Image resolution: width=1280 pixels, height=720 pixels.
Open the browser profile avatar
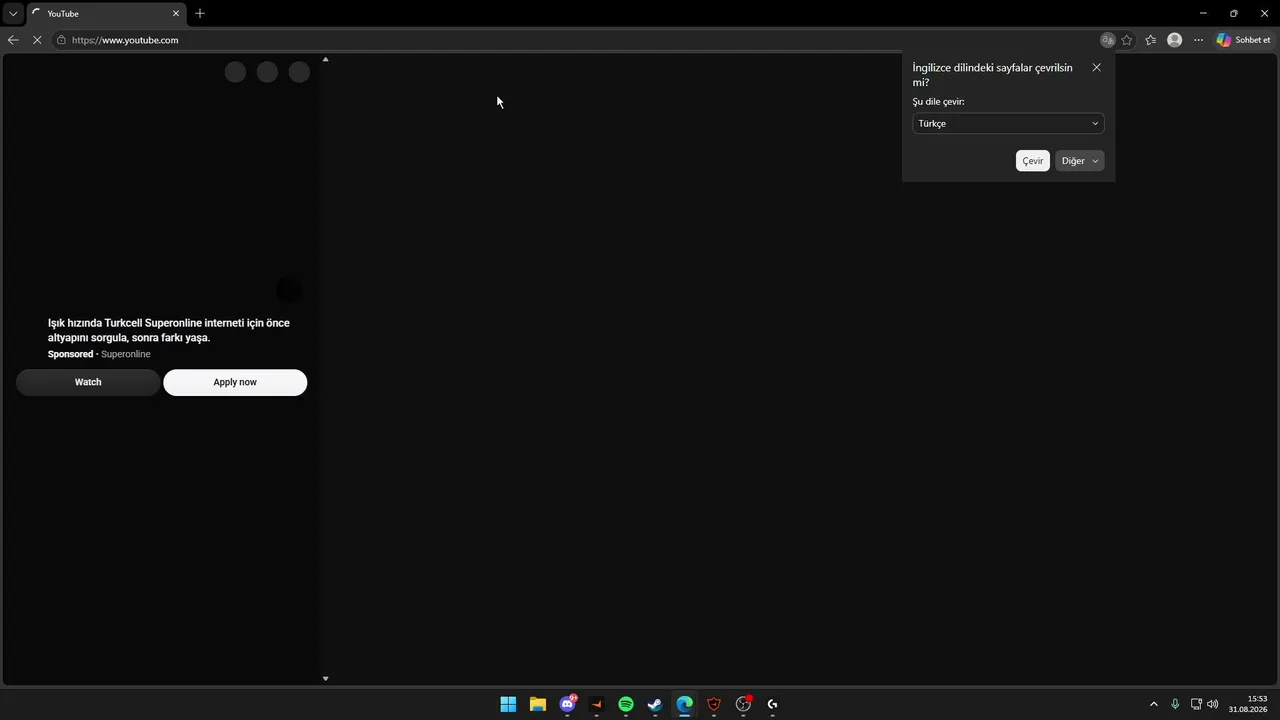1175,40
